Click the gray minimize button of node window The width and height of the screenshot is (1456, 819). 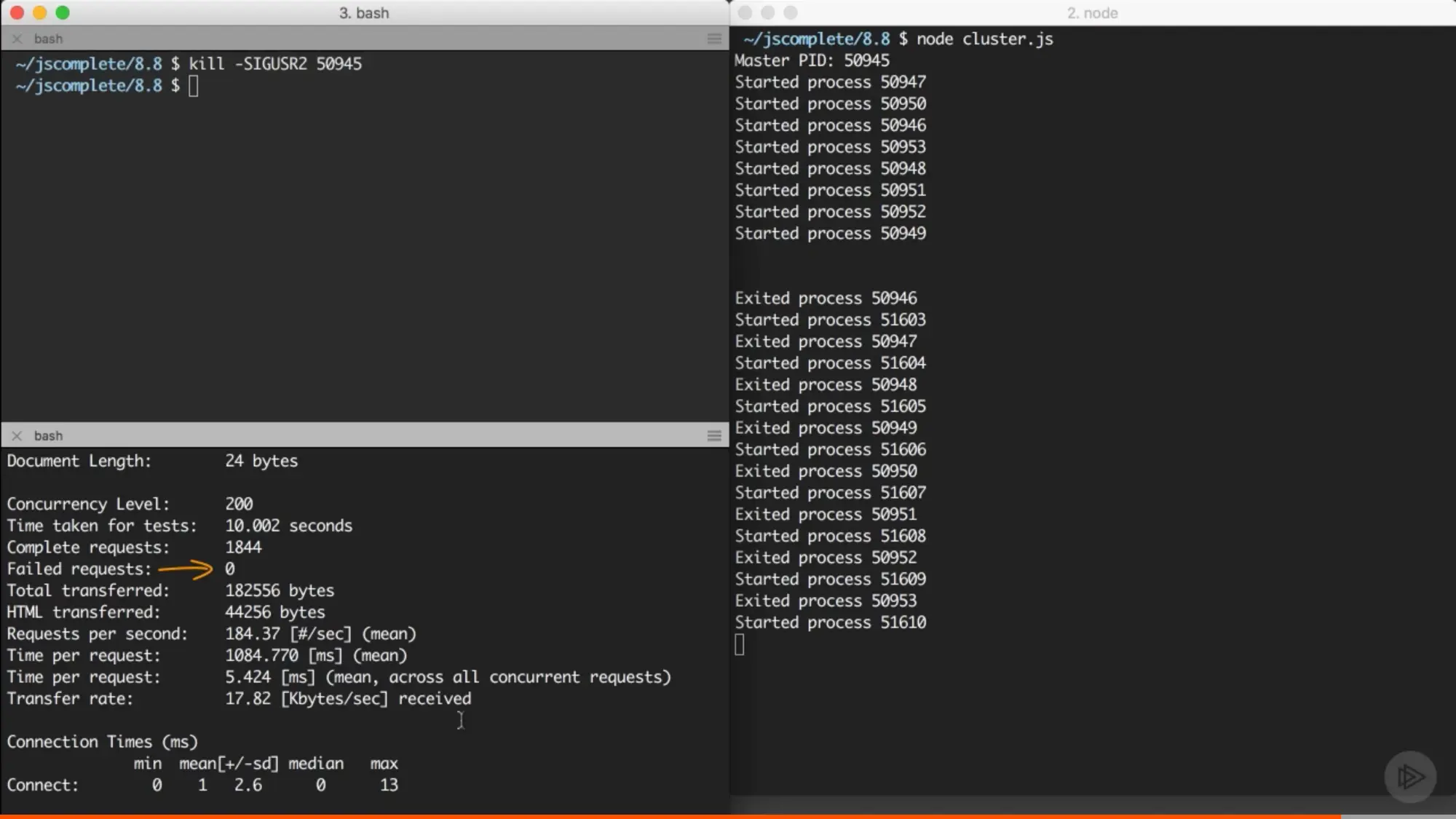(x=767, y=12)
